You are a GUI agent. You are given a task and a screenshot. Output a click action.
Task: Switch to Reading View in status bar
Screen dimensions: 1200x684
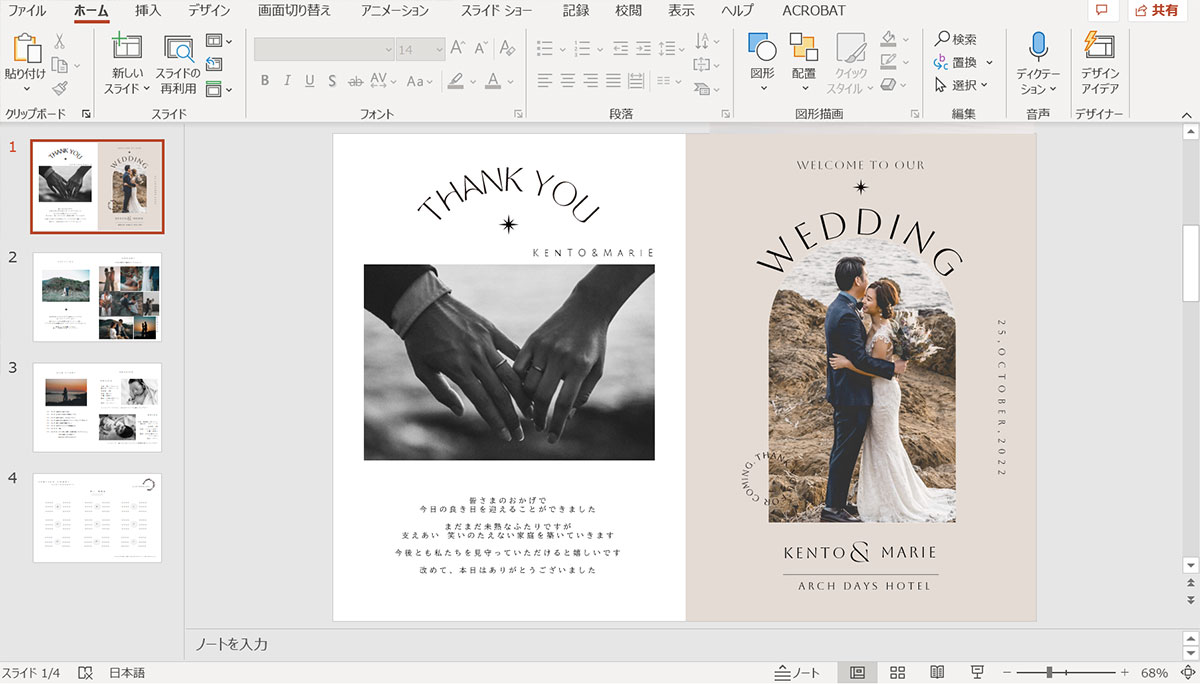click(937, 672)
